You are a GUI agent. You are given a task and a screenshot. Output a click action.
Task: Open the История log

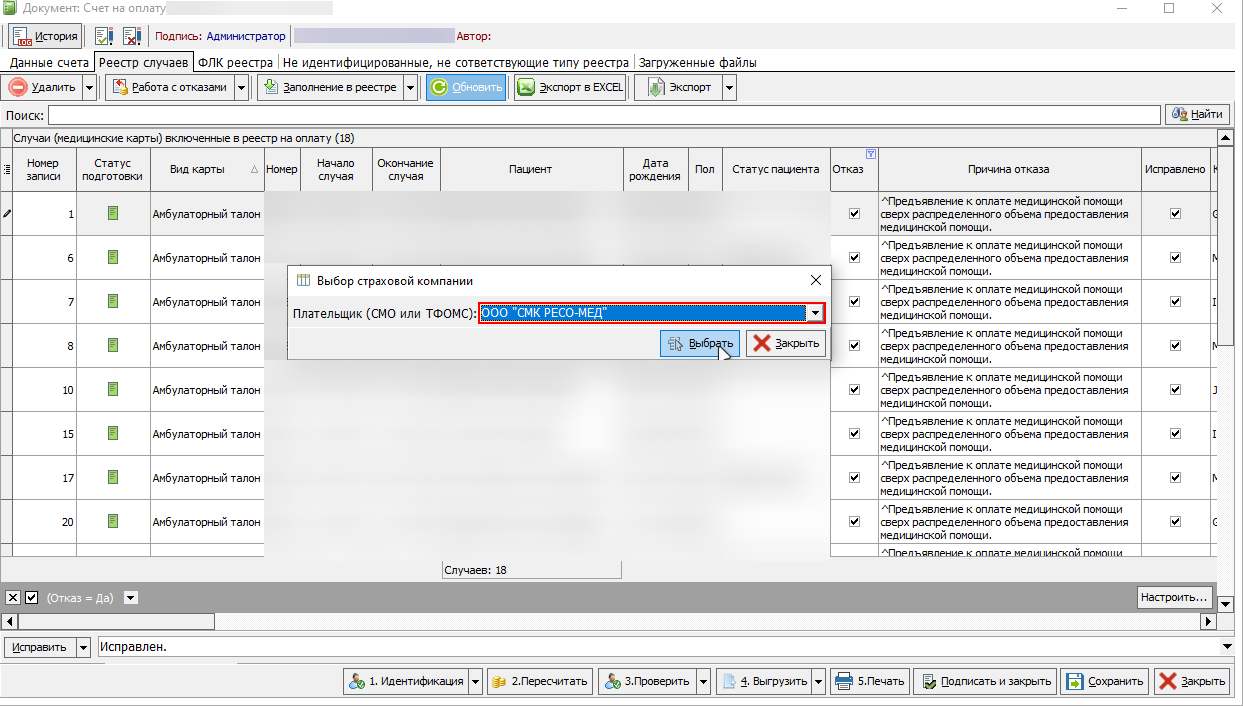click(45, 37)
